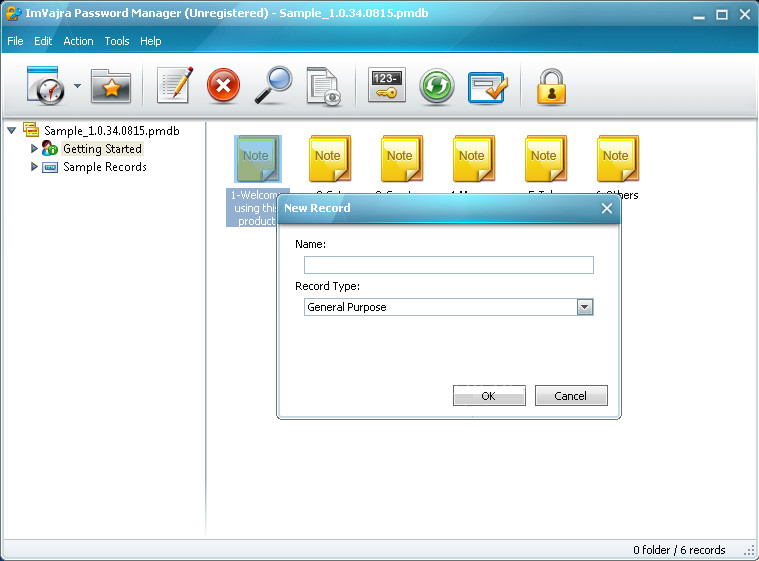
Task: Close the ImVajra Password Manager window
Action: pyautogui.click(x=745, y=15)
